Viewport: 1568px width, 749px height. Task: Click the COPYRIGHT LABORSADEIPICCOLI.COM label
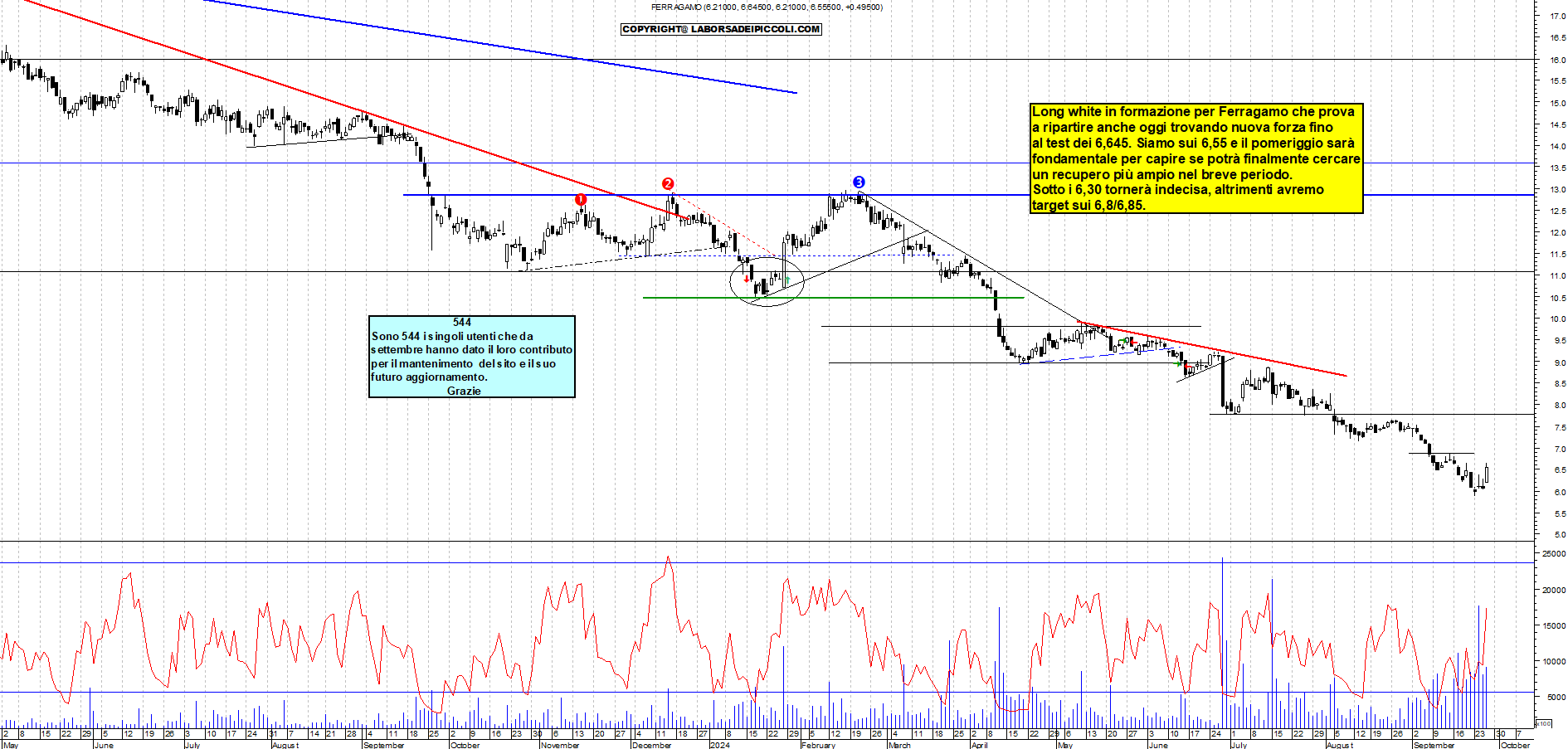pyautogui.click(x=721, y=29)
